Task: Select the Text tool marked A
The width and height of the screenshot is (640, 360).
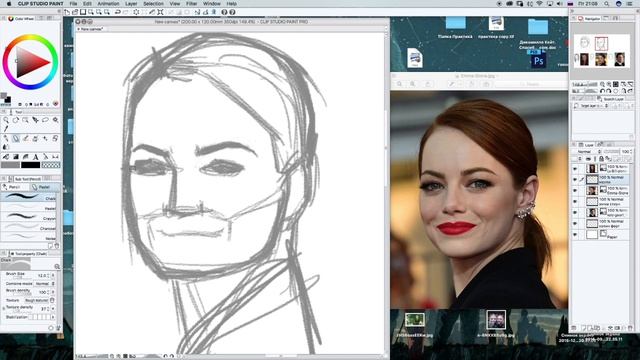Action: click(x=36, y=157)
